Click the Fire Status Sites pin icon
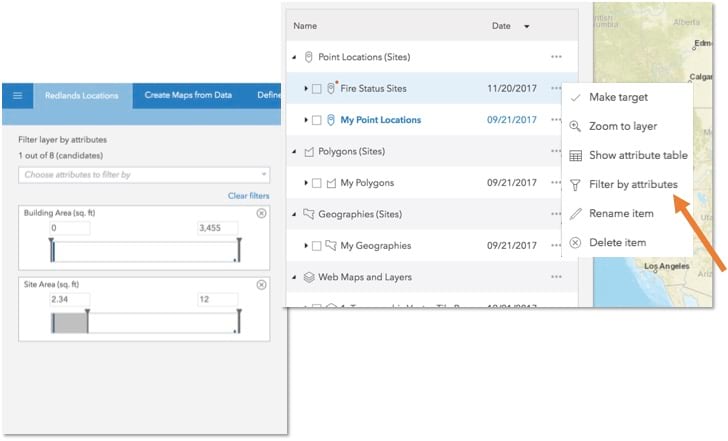The height and width of the screenshot is (441, 728). coord(331,89)
